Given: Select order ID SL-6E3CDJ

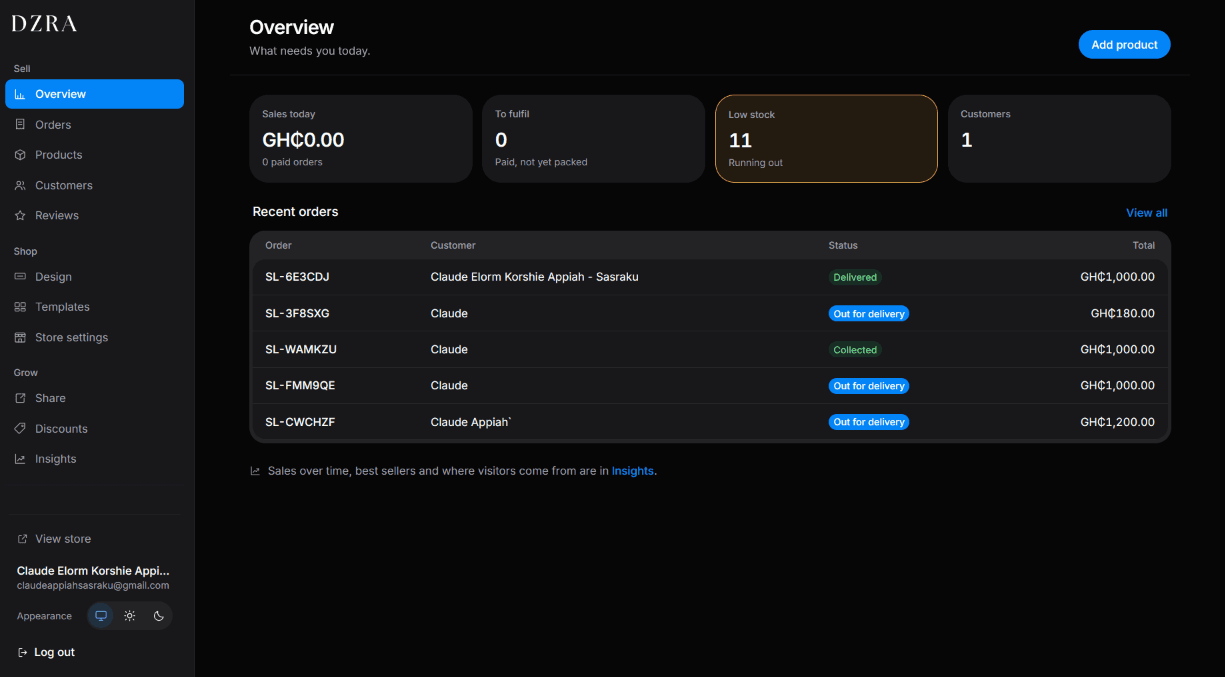Looking at the screenshot, I should [x=297, y=277].
